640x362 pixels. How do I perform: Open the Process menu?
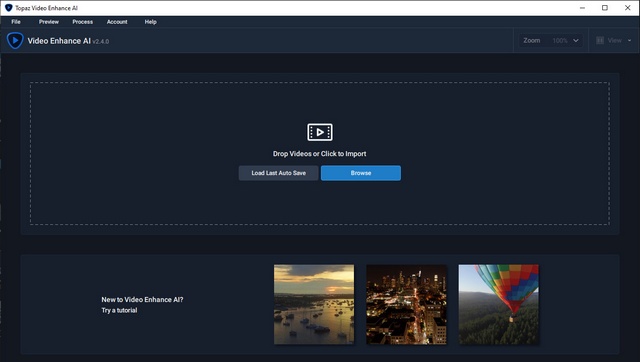(82, 22)
